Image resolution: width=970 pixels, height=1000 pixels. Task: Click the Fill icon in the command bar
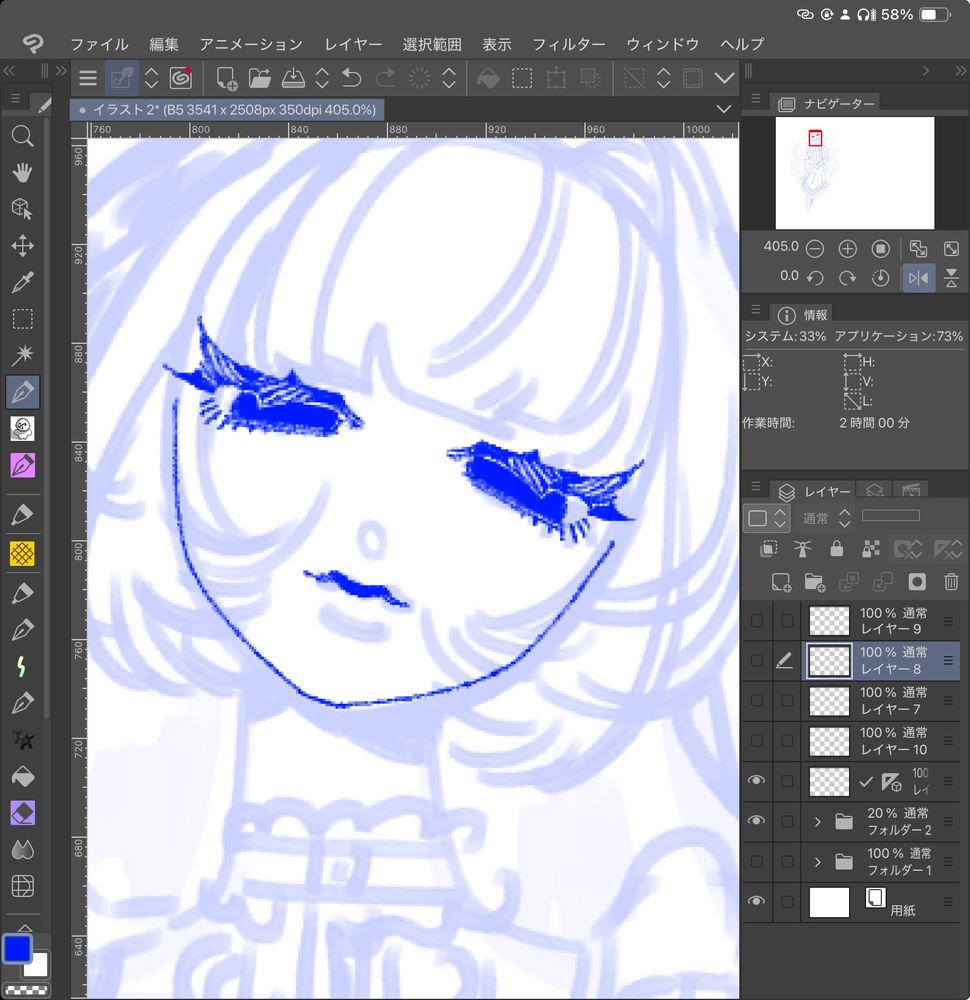pos(489,78)
